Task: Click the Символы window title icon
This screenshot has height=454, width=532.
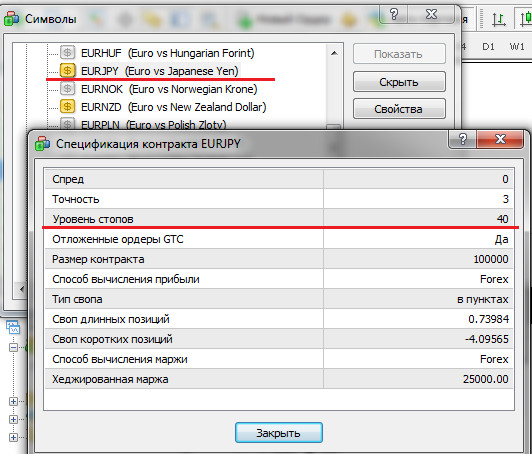Action: click(x=12, y=18)
